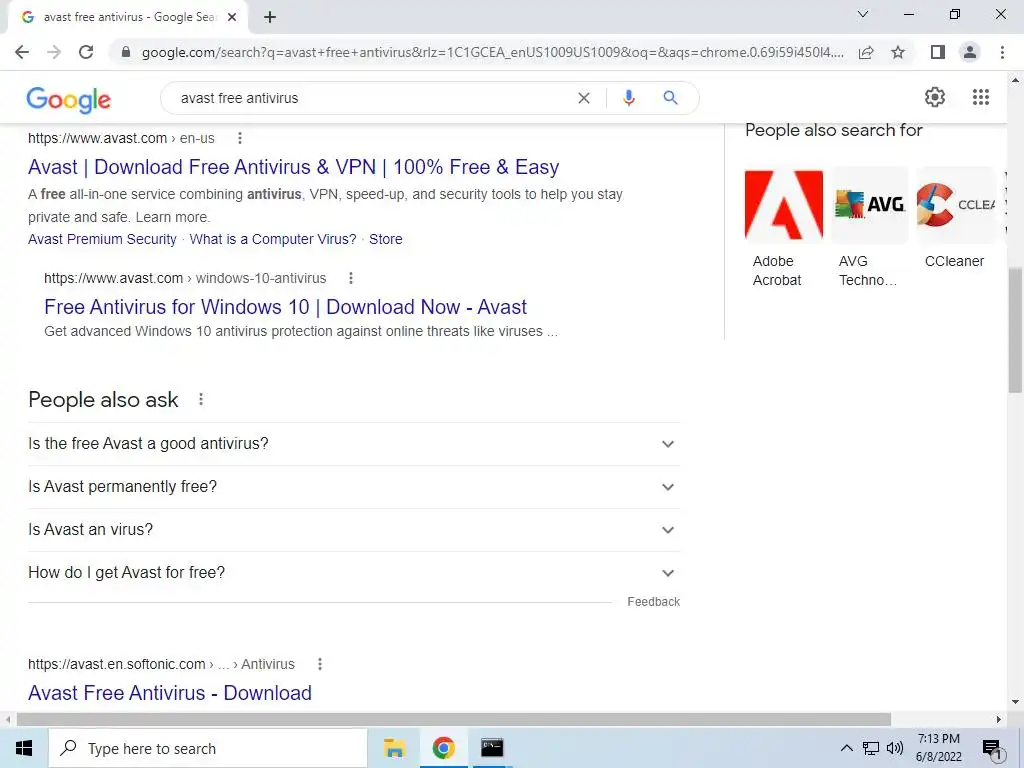
Task: Open 'What is a Computer Virus?' sitelink
Action: point(273,239)
